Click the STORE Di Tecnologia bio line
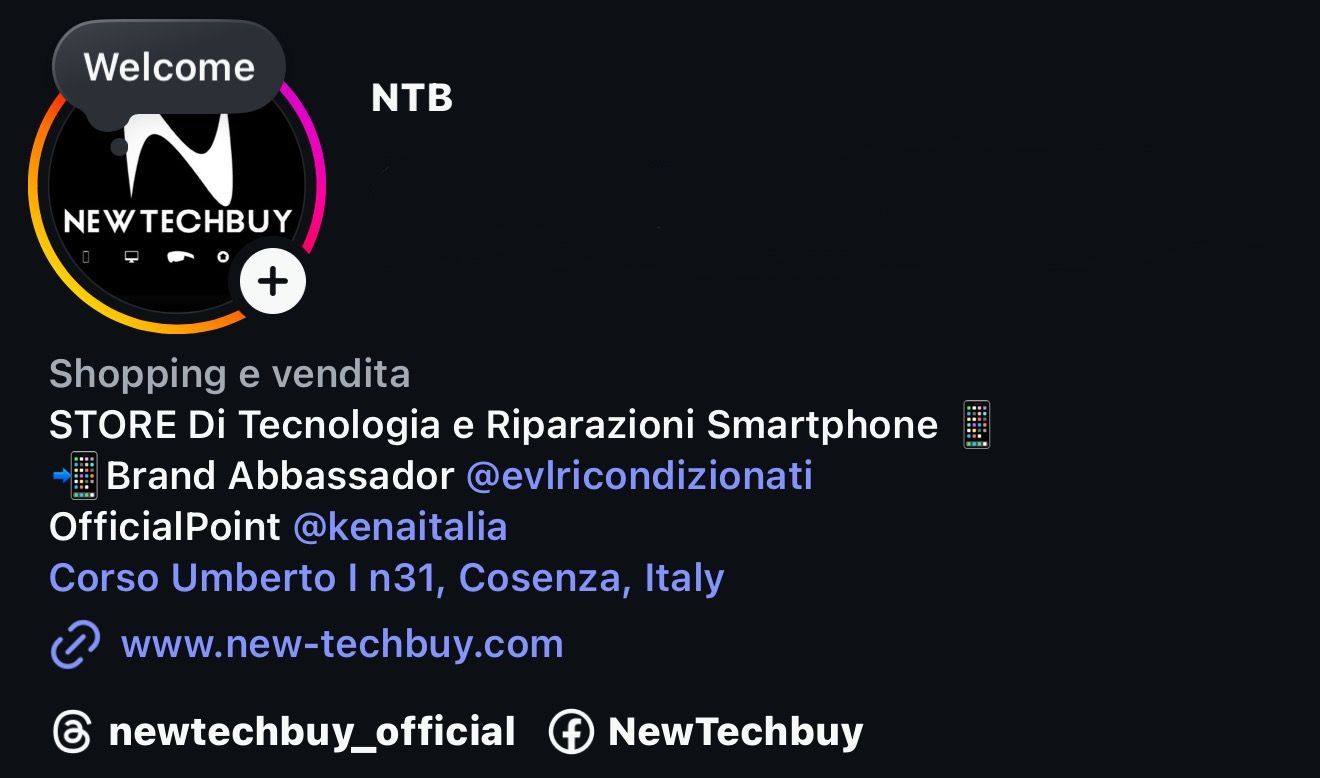Image resolution: width=1320 pixels, height=778 pixels. 493,425
